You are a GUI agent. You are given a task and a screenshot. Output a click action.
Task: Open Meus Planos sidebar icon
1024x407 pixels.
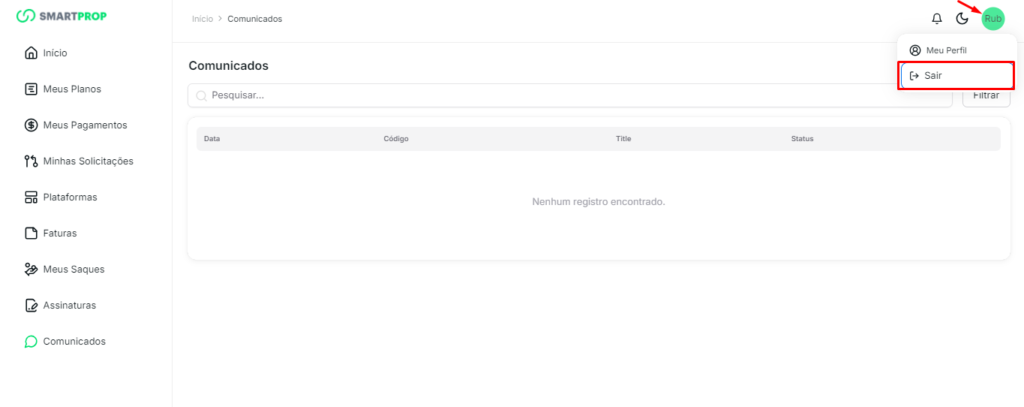click(x=31, y=89)
